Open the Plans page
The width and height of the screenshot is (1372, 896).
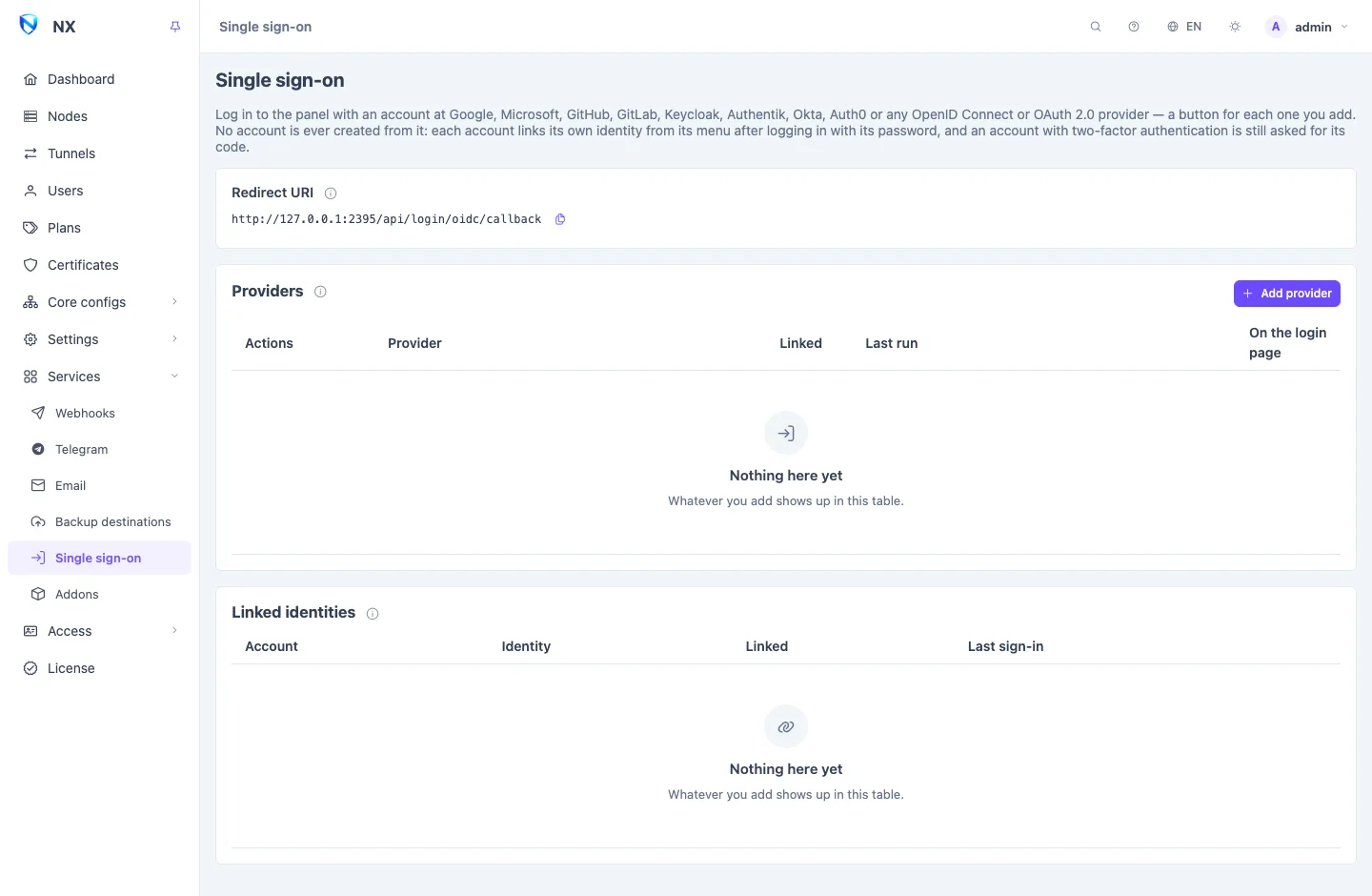(x=99, y=228)
